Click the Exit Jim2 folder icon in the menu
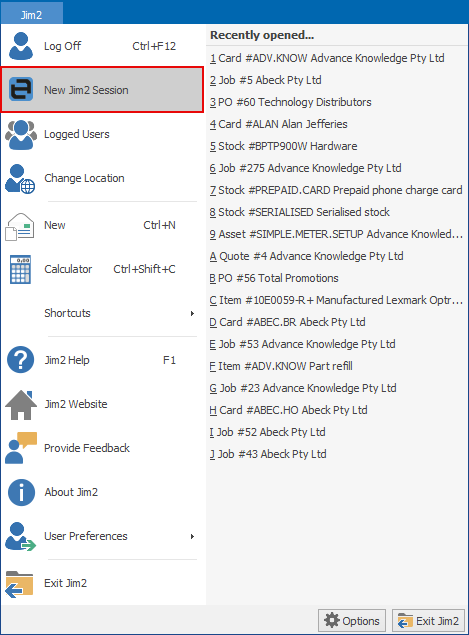This screenshot has height=635, width=469. tap(19, 584)
